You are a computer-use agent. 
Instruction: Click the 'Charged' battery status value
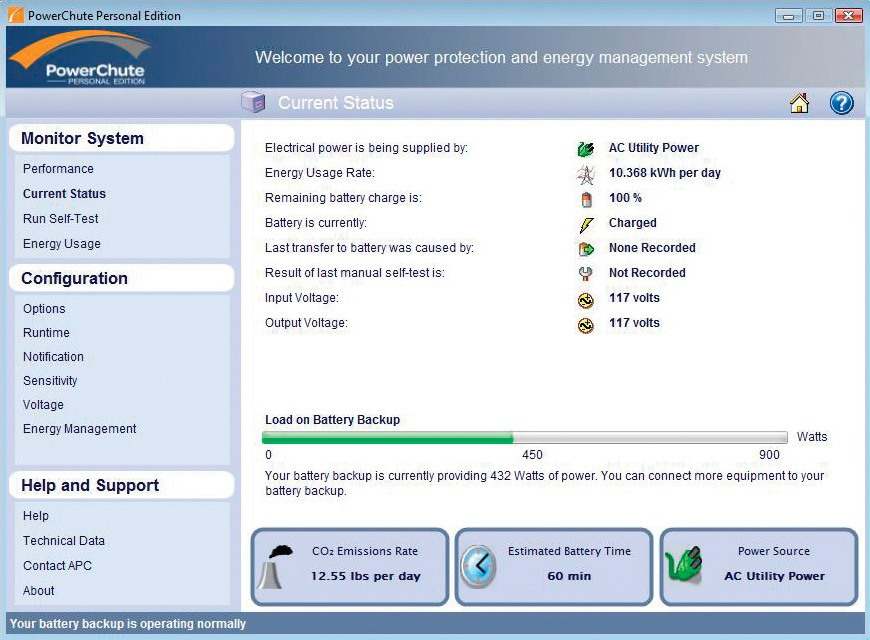(633, 223)
